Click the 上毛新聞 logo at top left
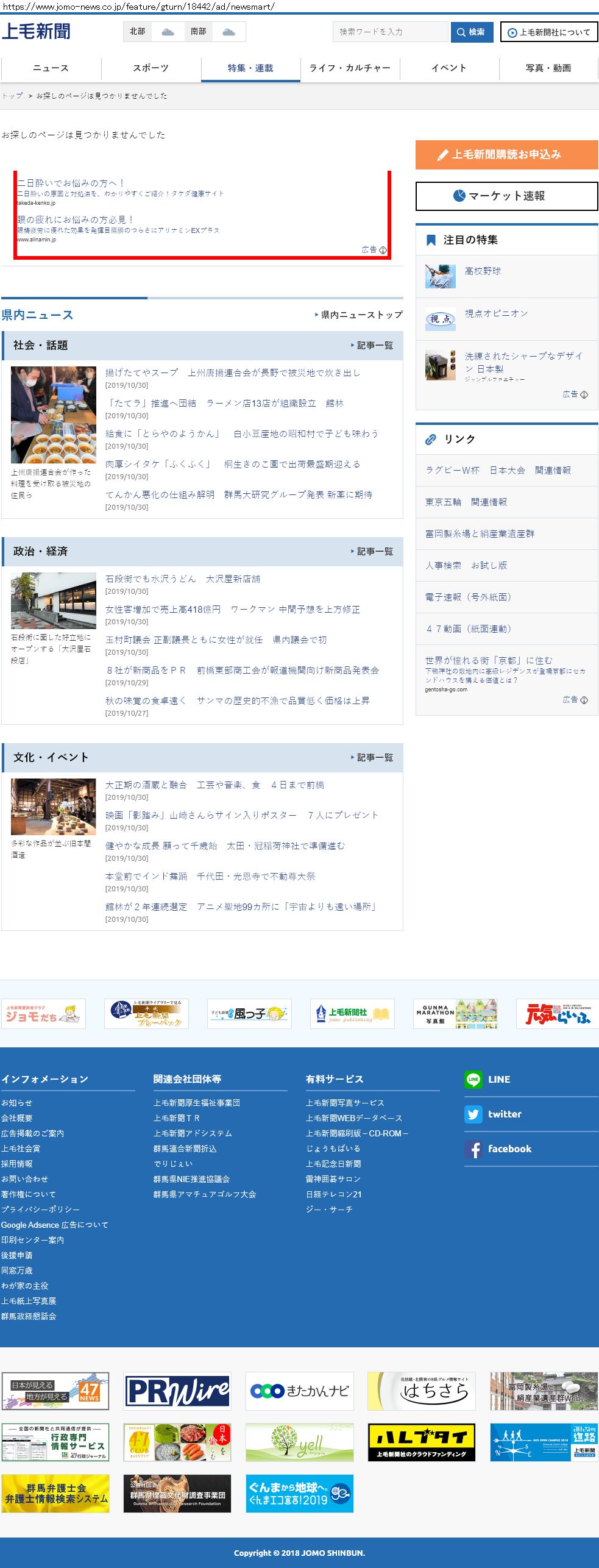This screenshot has width=599, height=1568. point(36,32)
